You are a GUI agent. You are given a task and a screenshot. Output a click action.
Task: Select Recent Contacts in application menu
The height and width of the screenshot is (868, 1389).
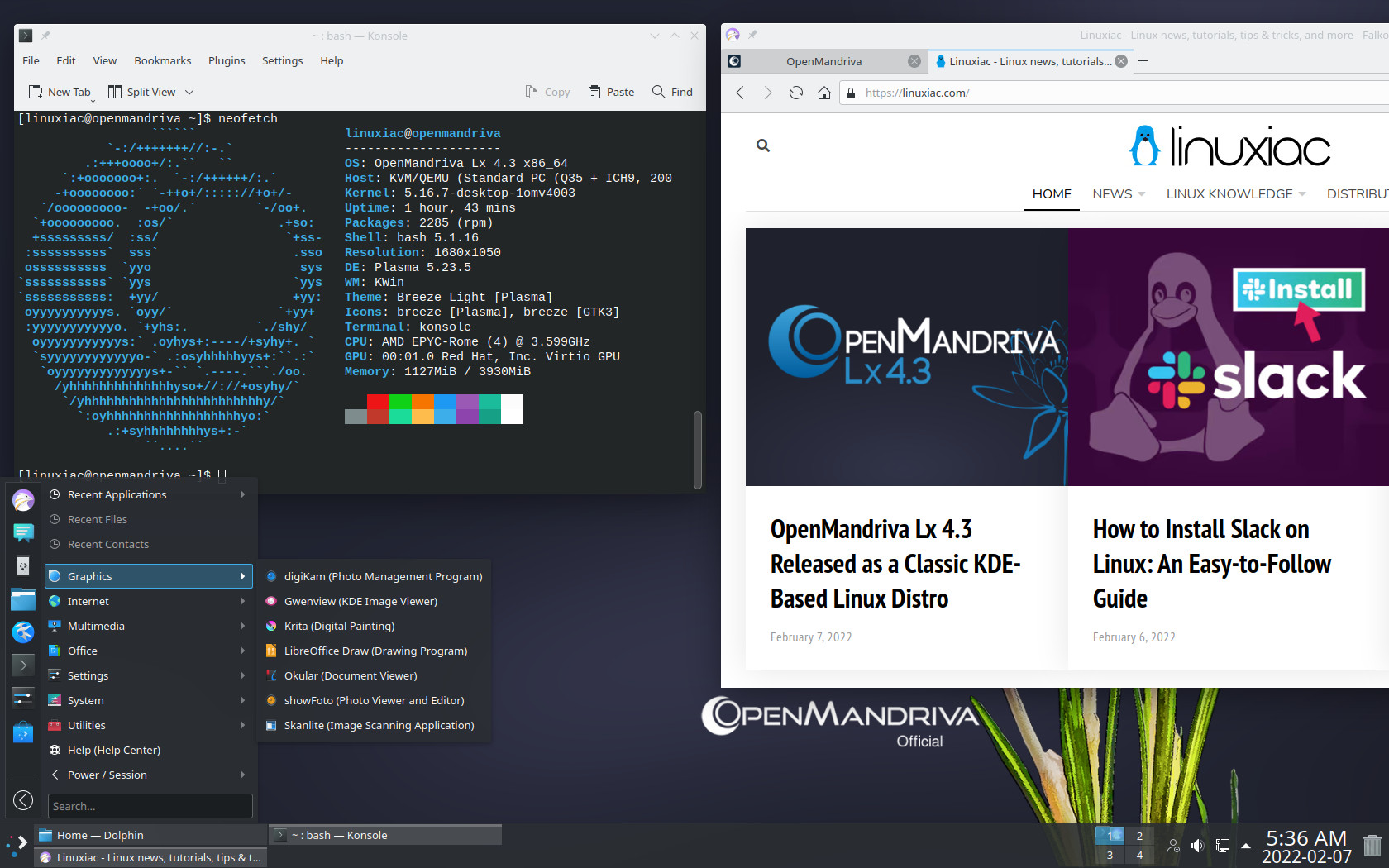click(x=149, y=544)
